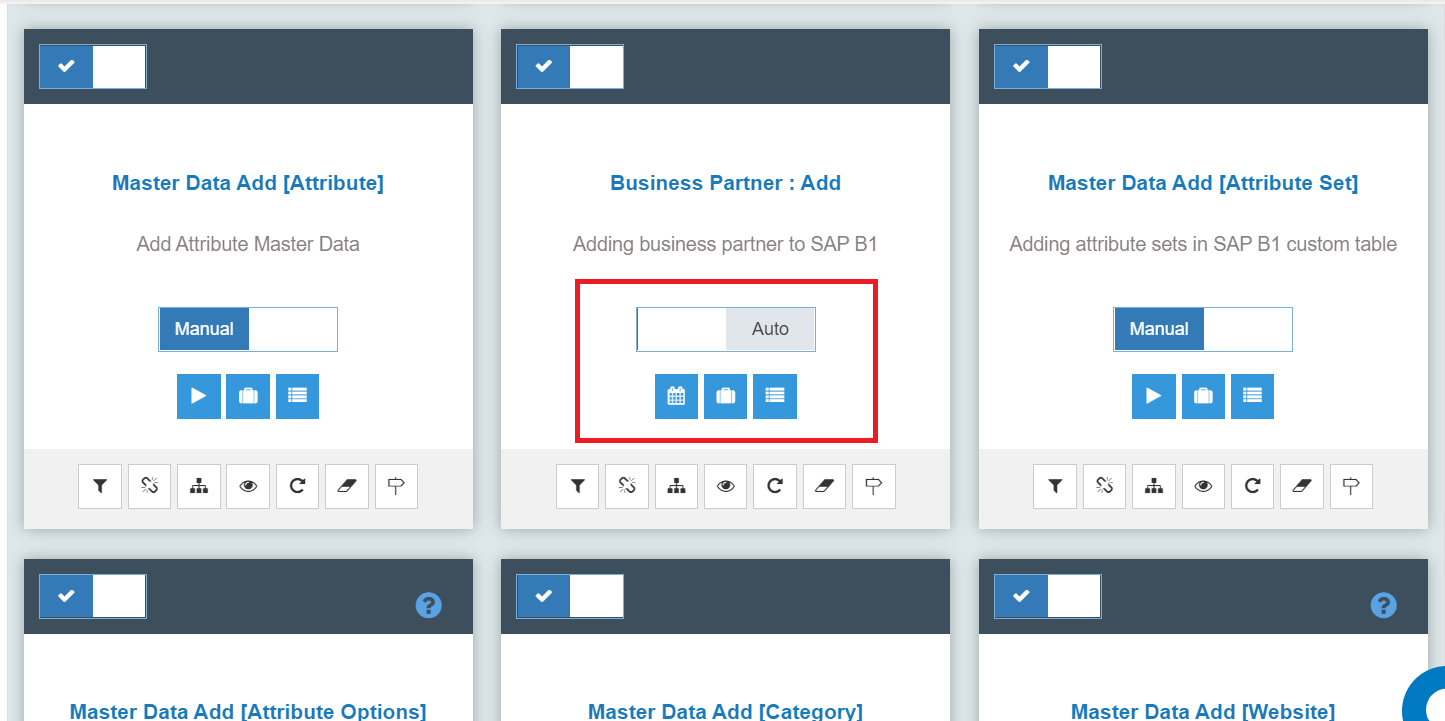This screenshot has width=1445, height=721.
Task: Click broken link icon on Business Partner footer
Action: pyautogui.click(x=627, y=487)
